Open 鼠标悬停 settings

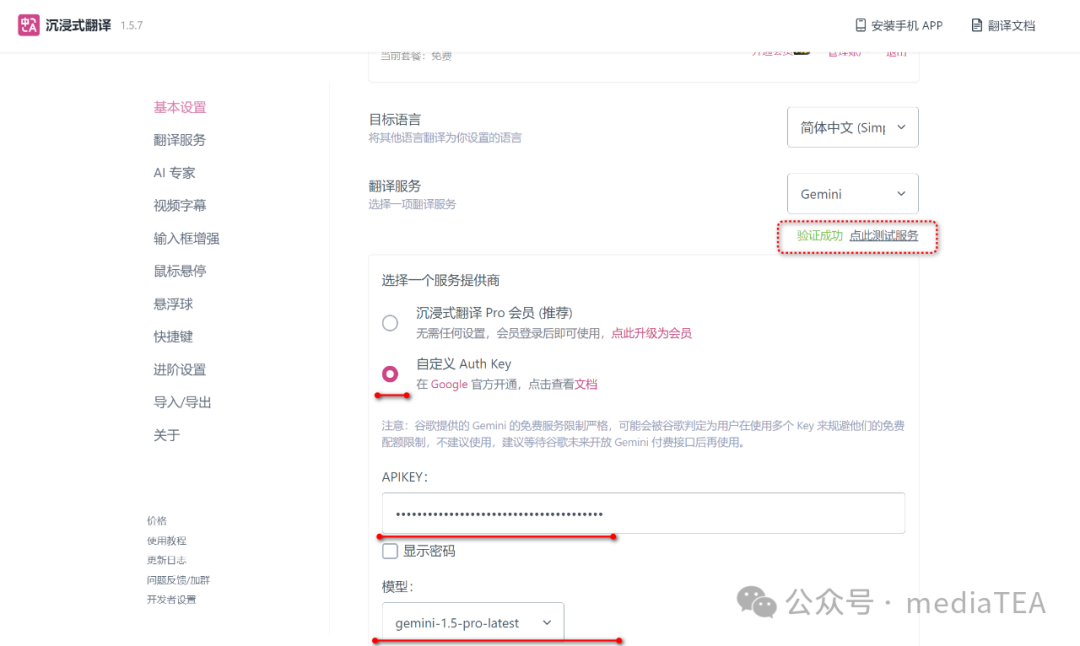point(180,271)
